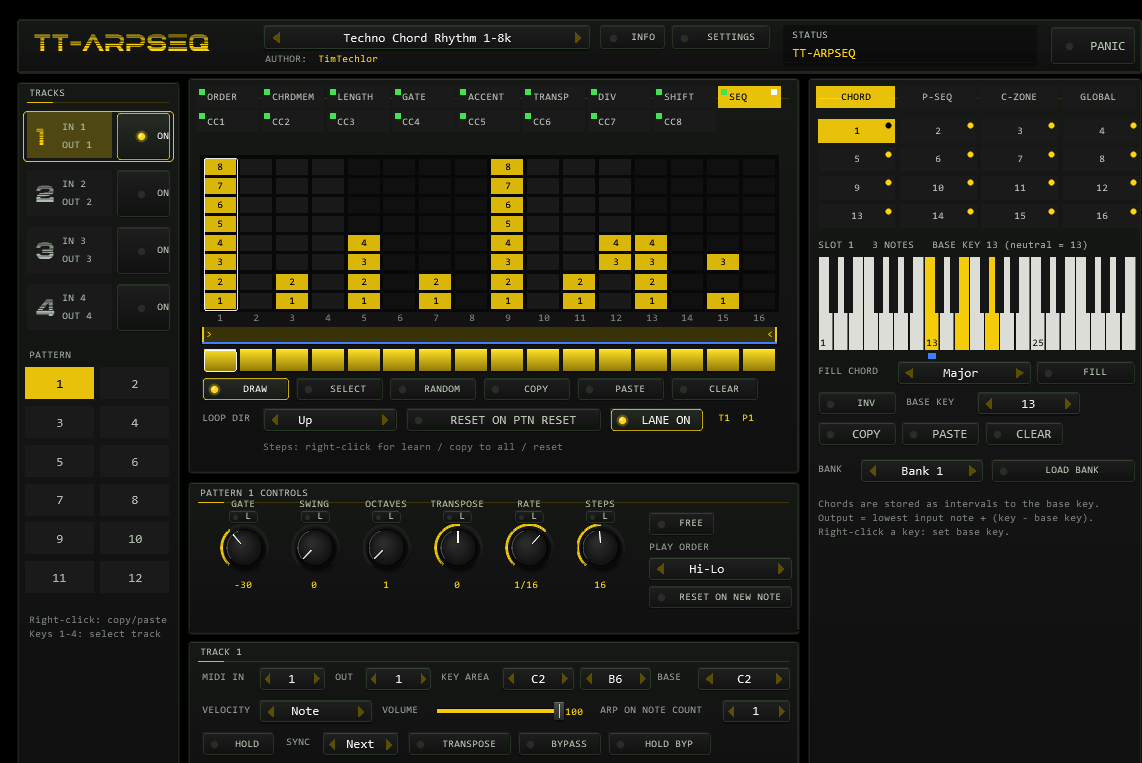Decrease BASE KEY 13 using its left arrow
Image resolution: width=1142 pixels, height=763 pixels.
[x=988, y=403]
